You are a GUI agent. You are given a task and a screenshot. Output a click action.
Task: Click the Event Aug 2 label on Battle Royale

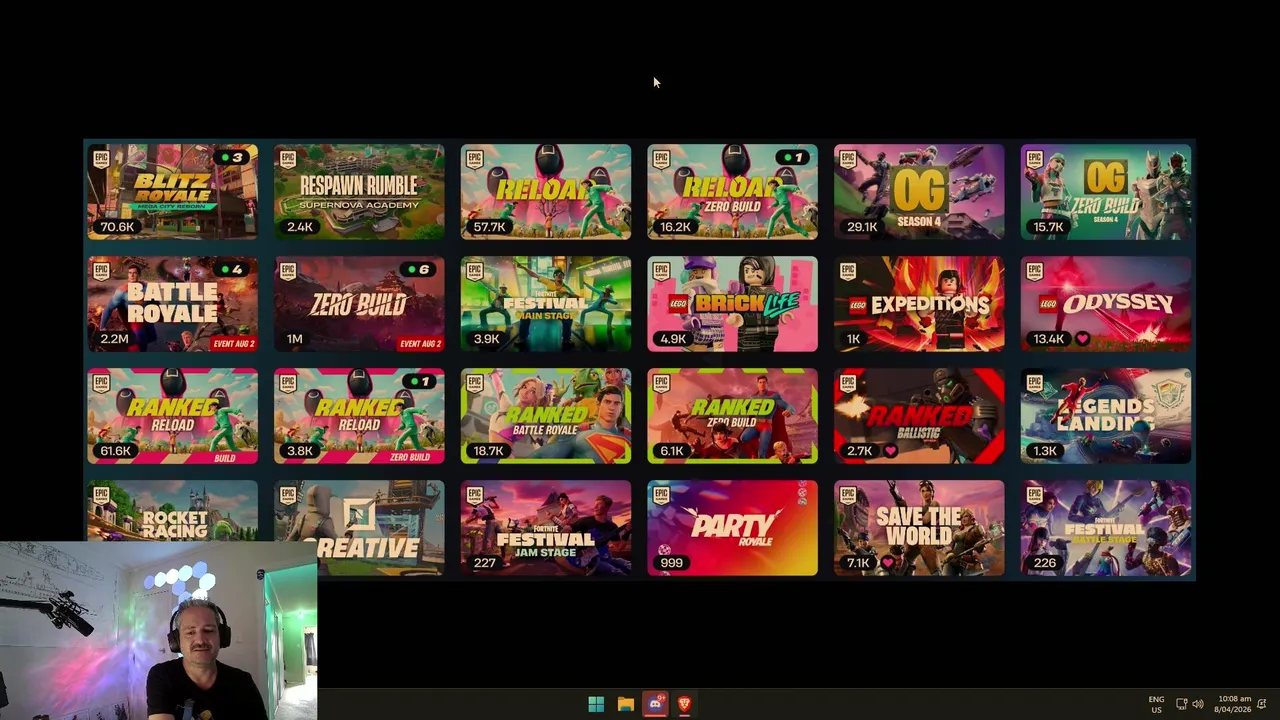pos(234,344)
